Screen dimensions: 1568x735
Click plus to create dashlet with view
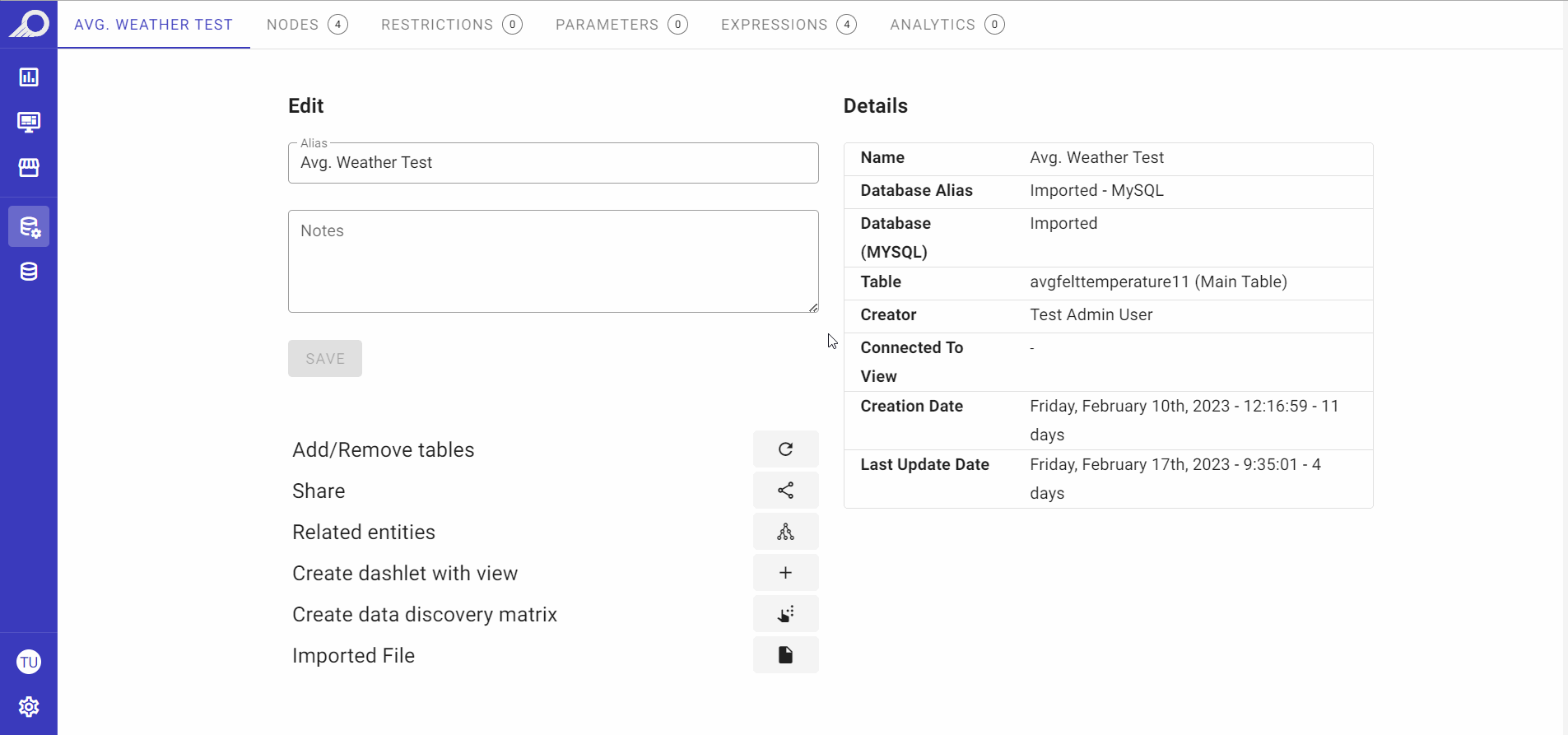(x=785, y=573)
